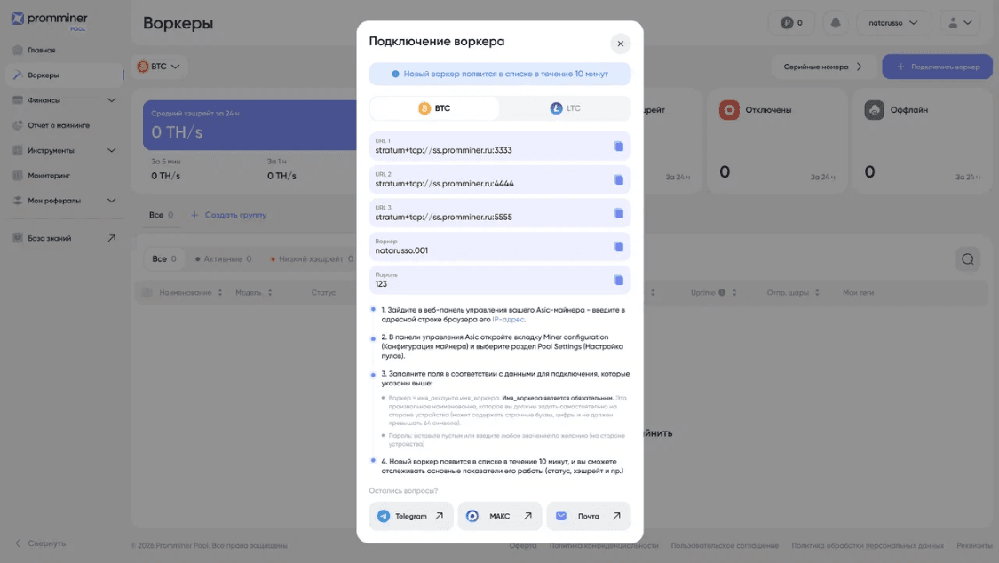
Task: Tick the select-all checkbox in table header
Action: (147, 293)
